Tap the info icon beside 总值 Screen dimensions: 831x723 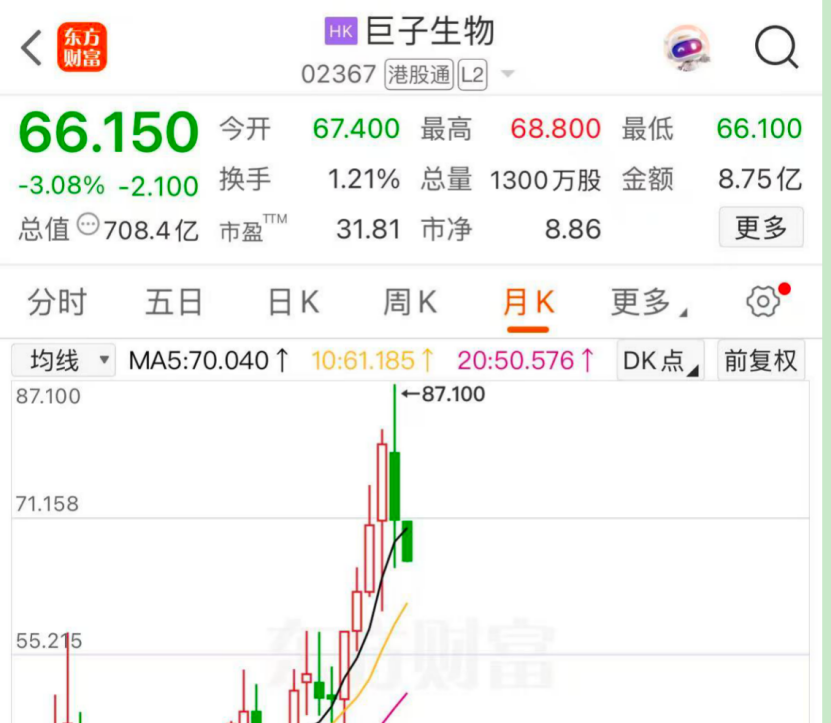88,225
